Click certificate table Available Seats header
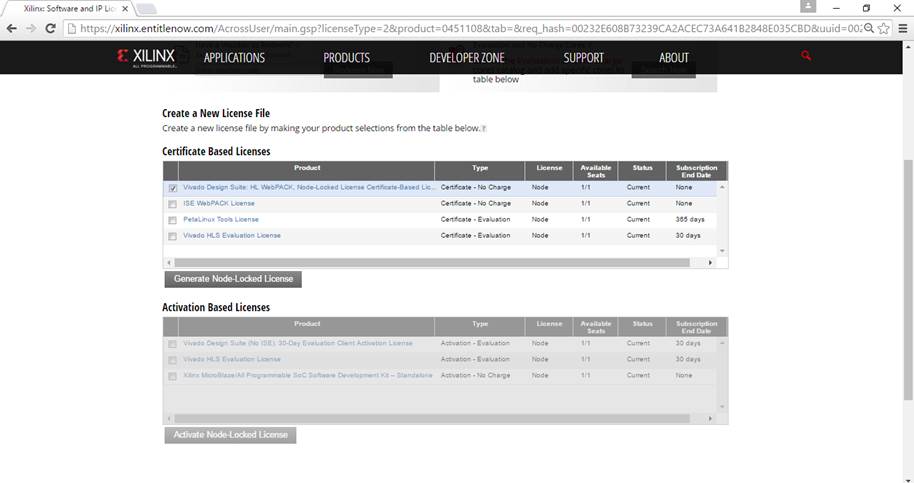Screen dimensions: 914x483 click(596, 171)
